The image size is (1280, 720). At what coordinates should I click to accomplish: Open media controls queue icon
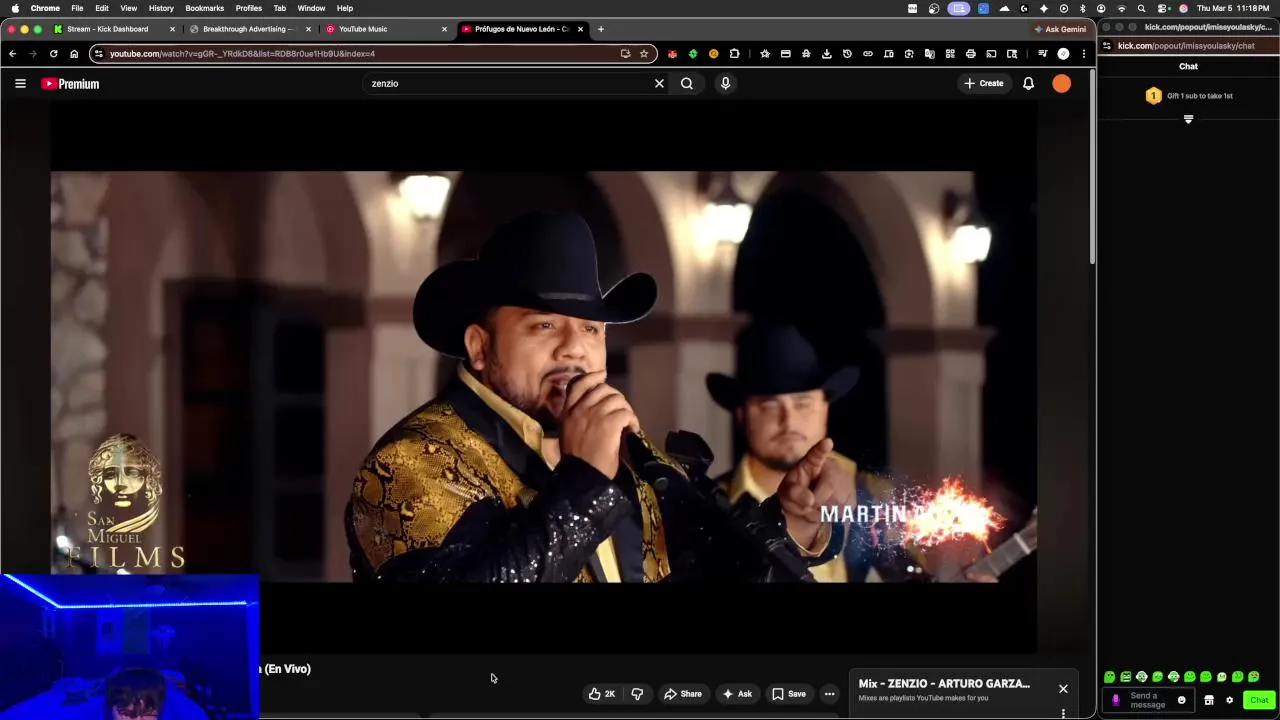(x=1042, y=54)
